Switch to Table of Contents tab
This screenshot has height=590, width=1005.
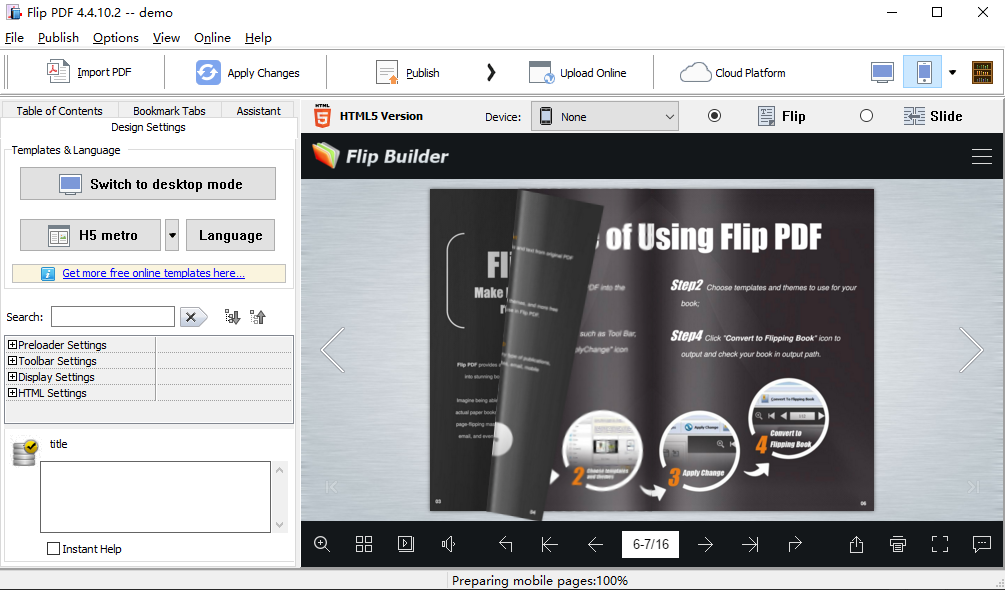click(x=60, y=110)
